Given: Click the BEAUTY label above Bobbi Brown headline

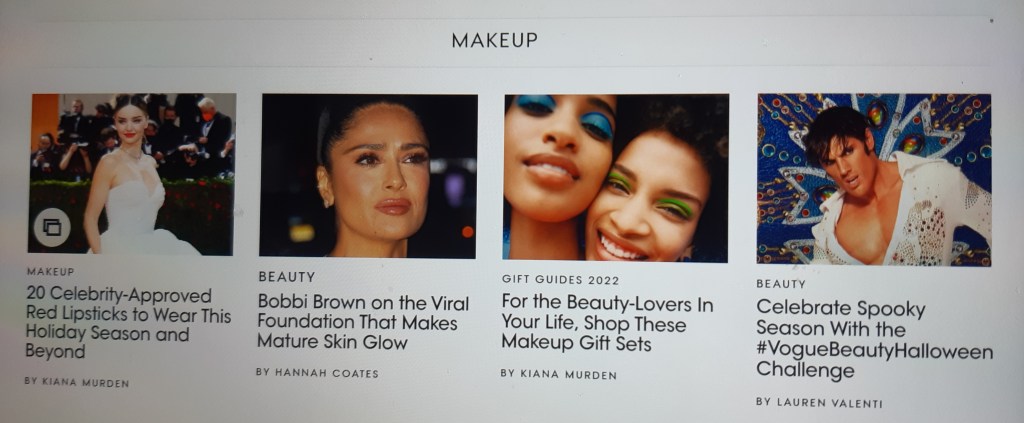Looking at the screenshot, I should pos(287,277).
